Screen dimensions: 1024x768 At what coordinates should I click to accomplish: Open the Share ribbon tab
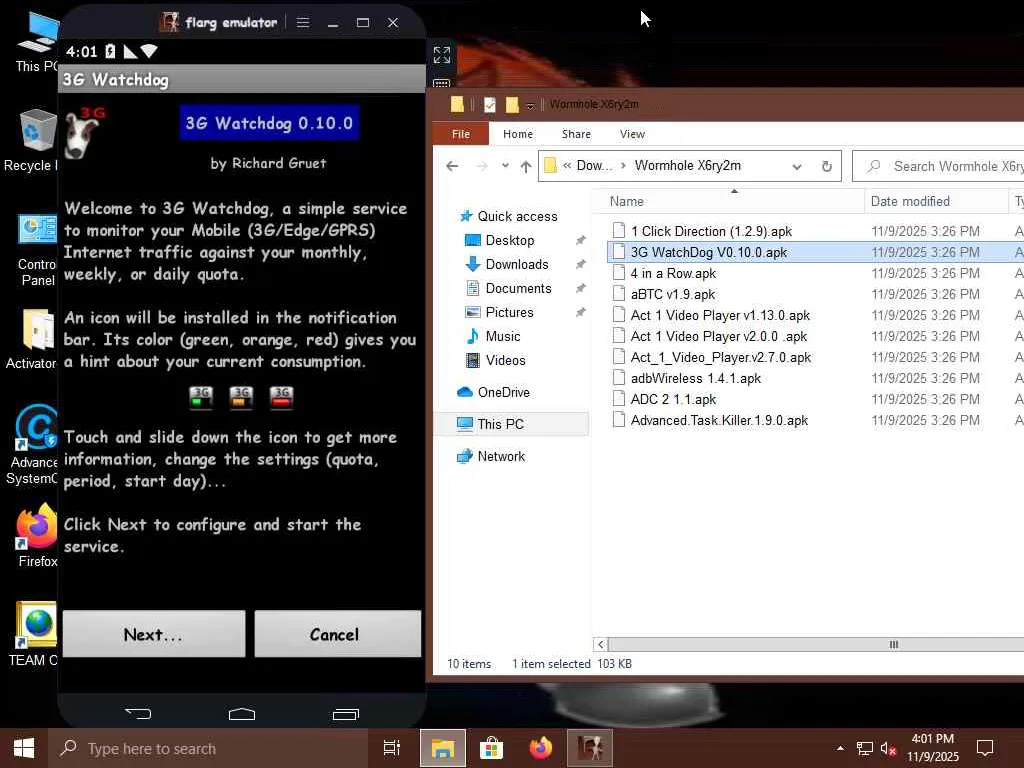click(576, 134)
